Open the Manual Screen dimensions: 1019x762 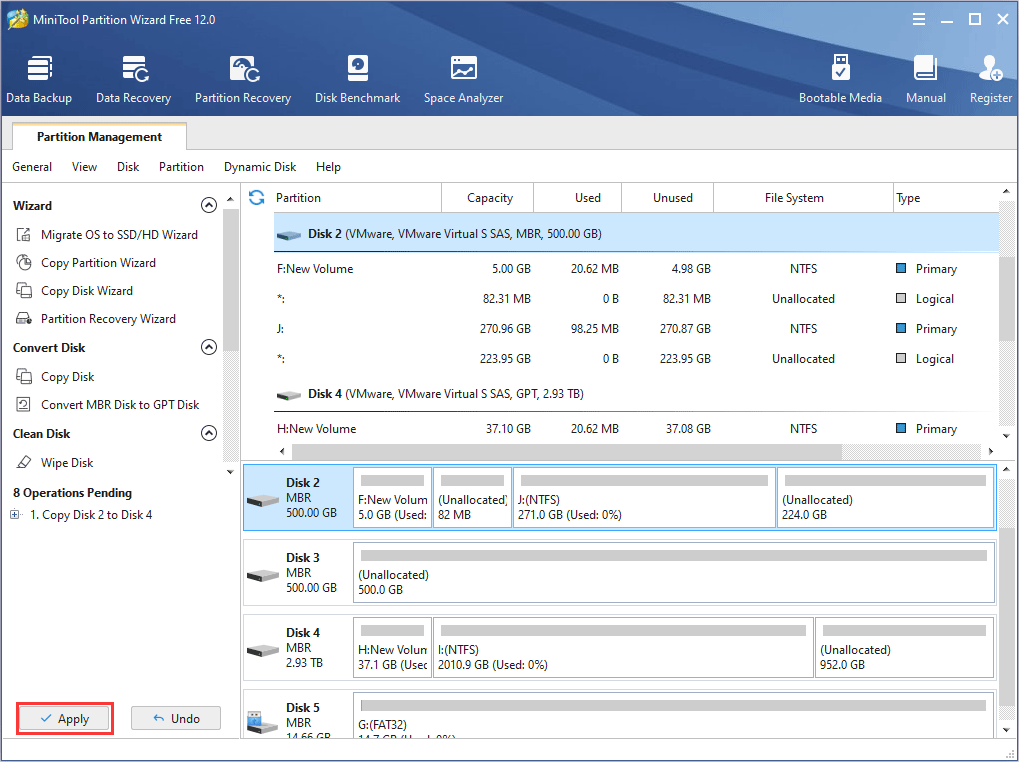point(925,79)
